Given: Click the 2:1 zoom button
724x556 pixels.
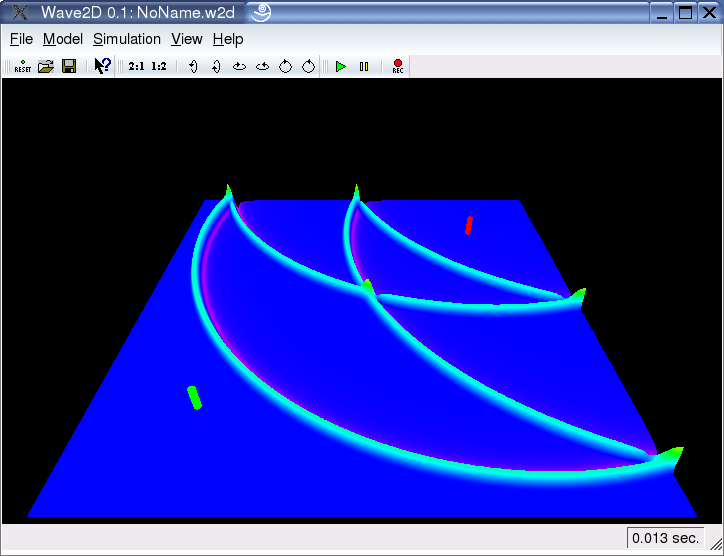Looking at the screenshot, I should click(137, 66).
